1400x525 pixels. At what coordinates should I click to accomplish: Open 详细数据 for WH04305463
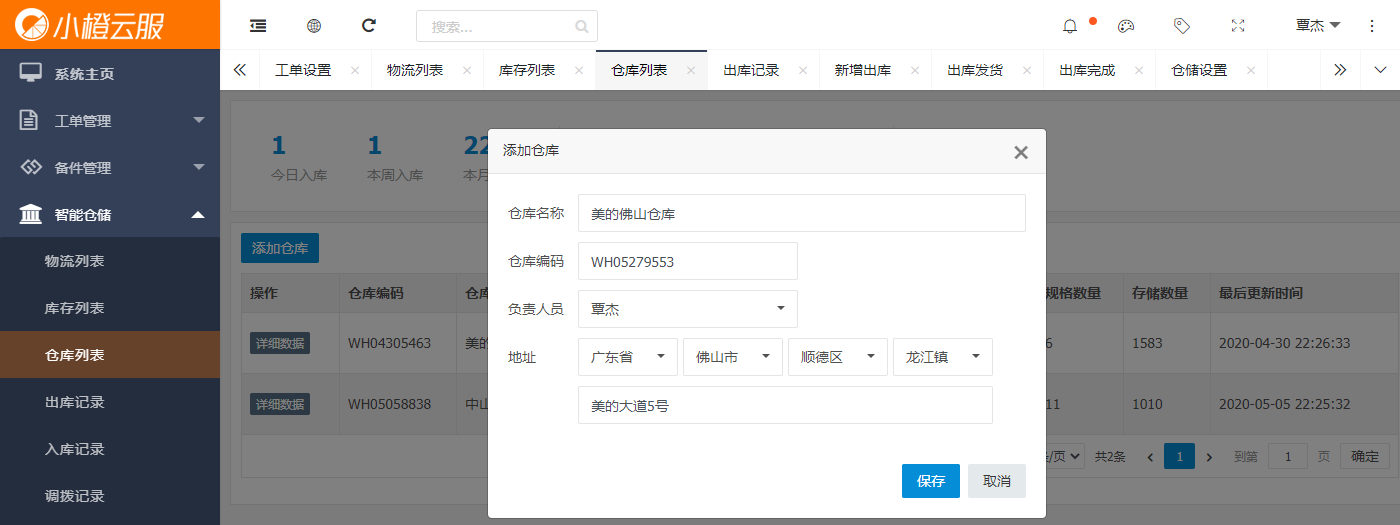point(280,343)
